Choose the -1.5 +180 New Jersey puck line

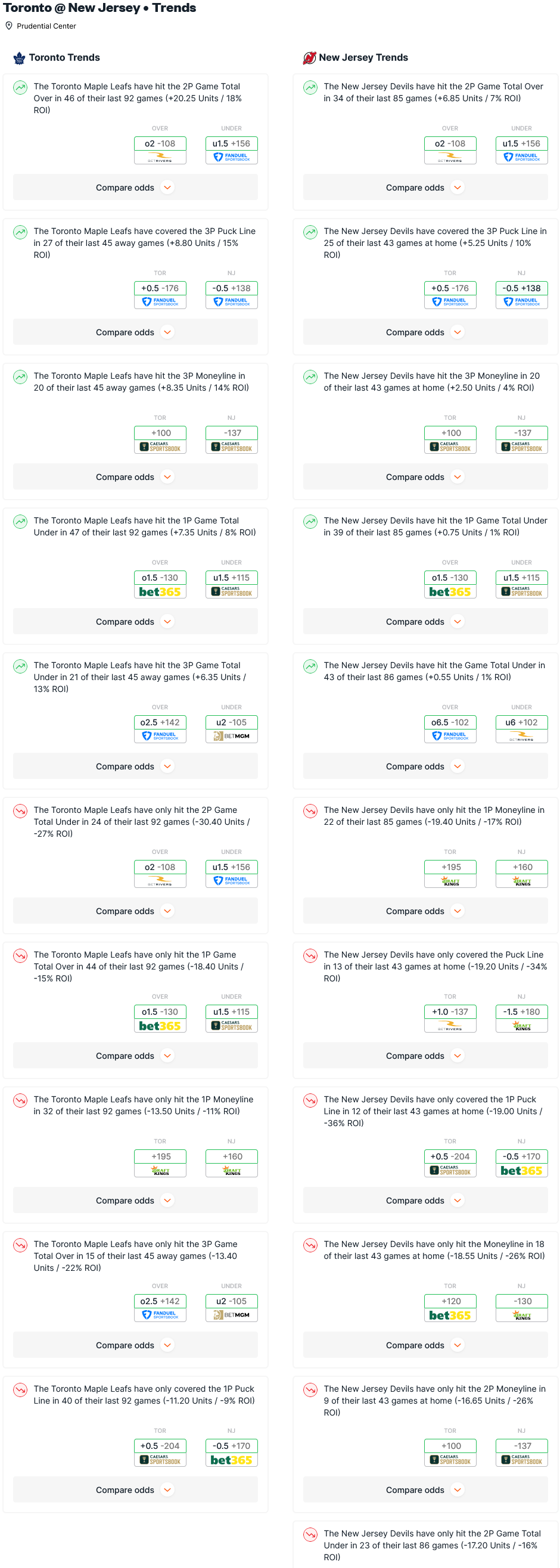[522, 1012]
